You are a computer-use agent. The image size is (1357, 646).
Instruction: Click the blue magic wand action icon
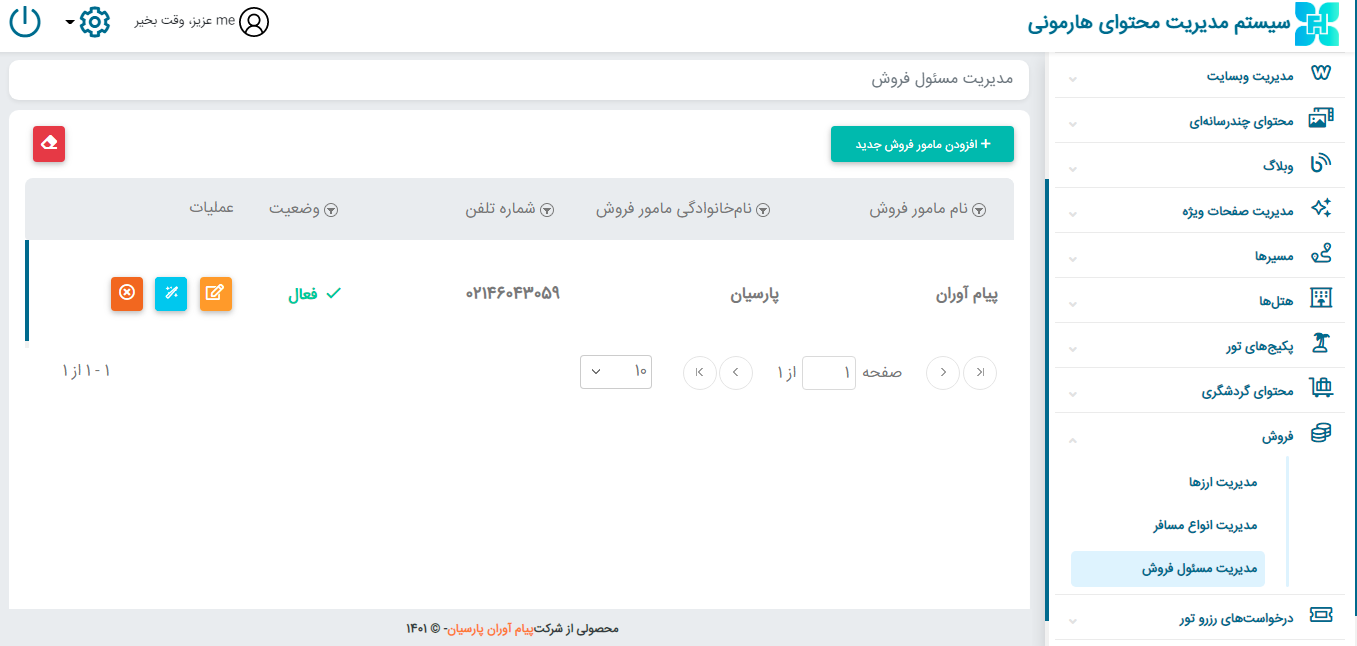click(x=171, y=293)
